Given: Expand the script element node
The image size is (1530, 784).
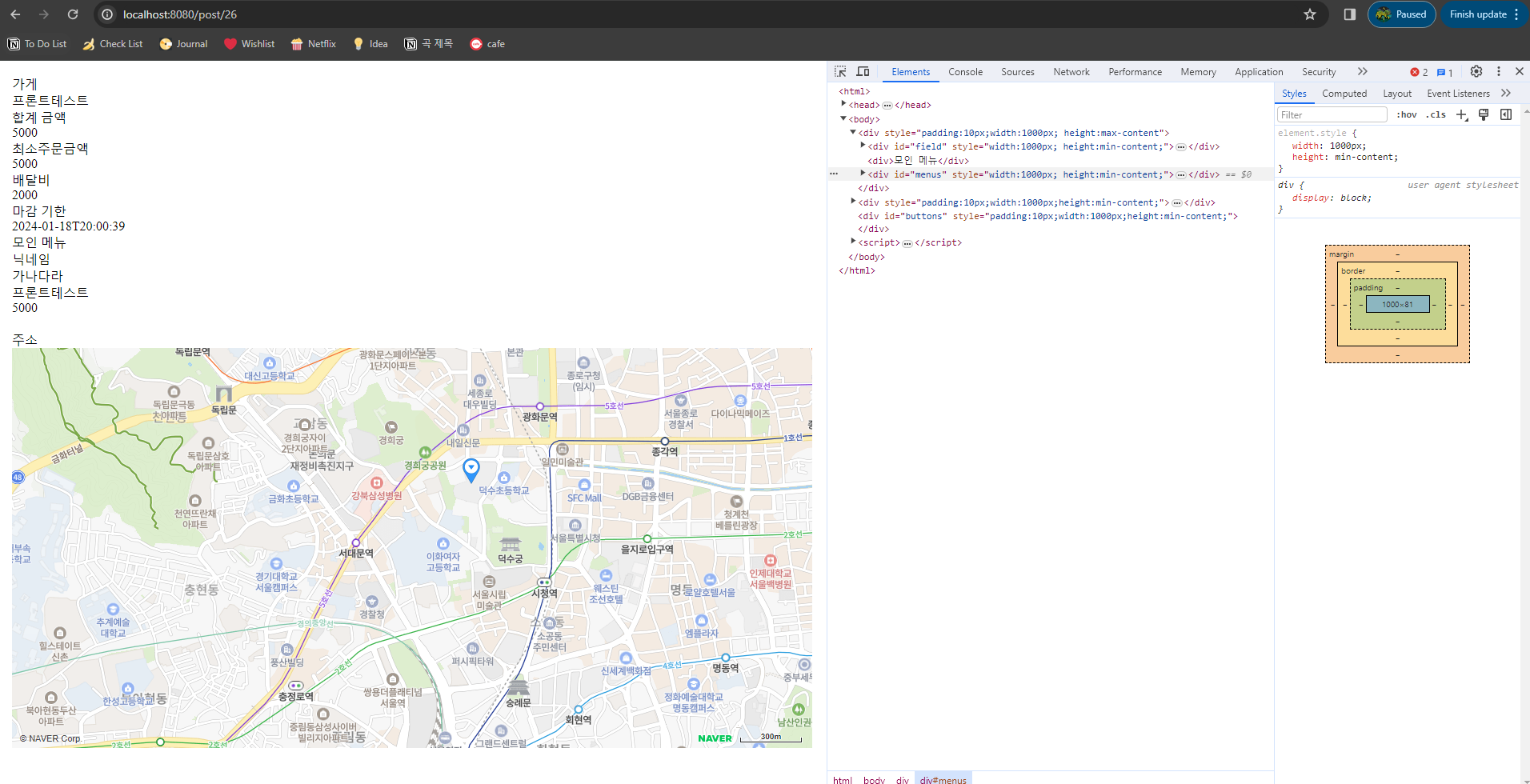Looking at the screenshot, I should point(853,242).
